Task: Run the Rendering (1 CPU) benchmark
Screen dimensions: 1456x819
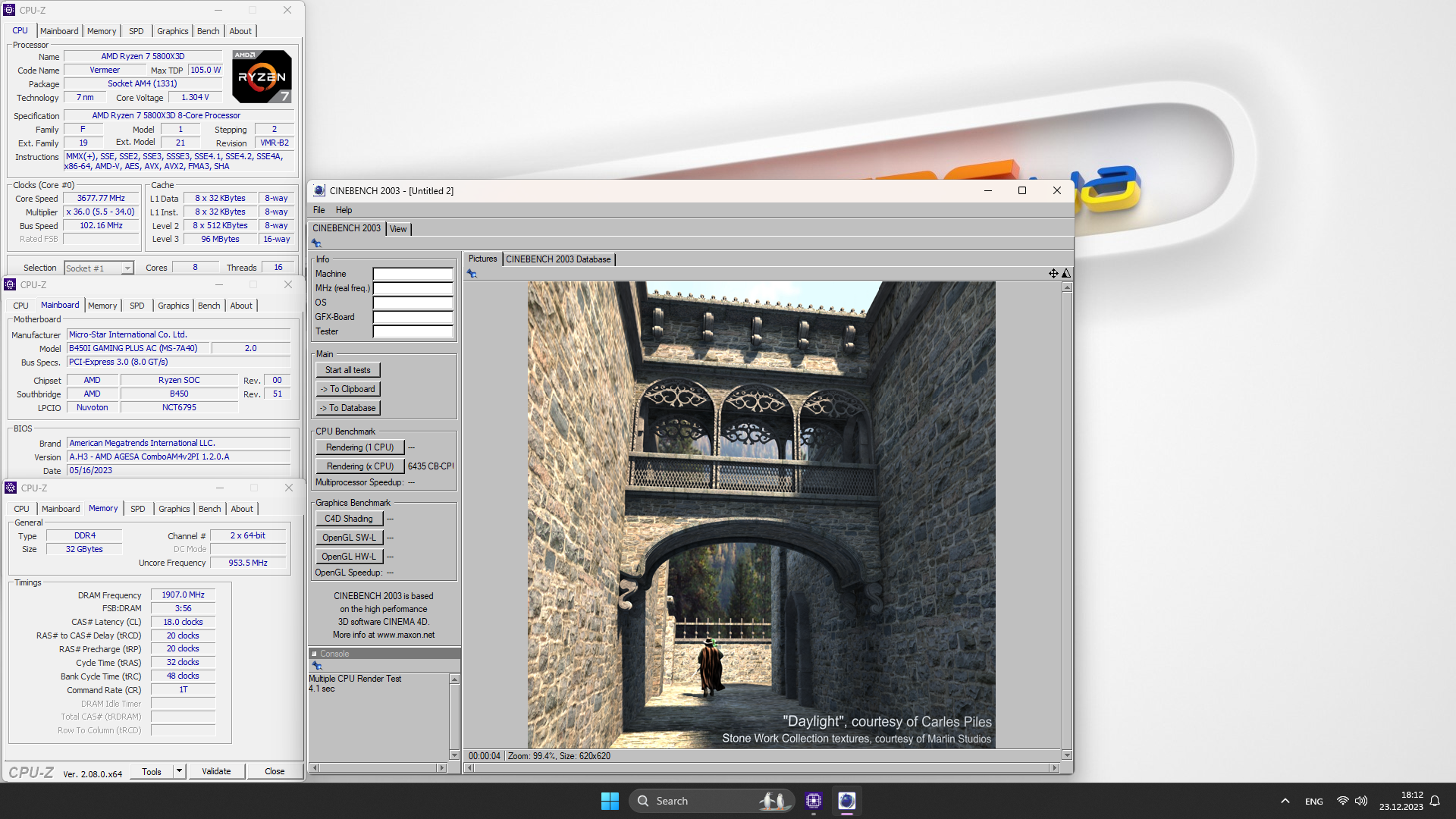Action: tap(360, 447)
